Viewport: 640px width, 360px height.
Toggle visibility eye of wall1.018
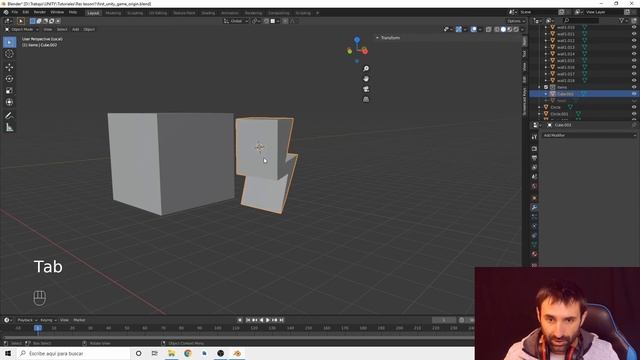point(634,81)
